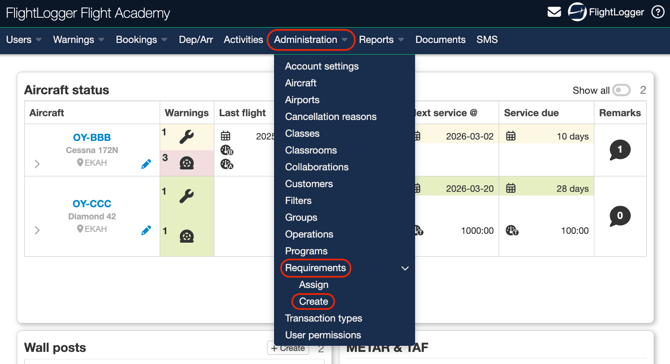Click the calendar icon in OY-BBB last flight
Image resolution: width=670 pixels, height=364 pixels.
tap(225, 136)
